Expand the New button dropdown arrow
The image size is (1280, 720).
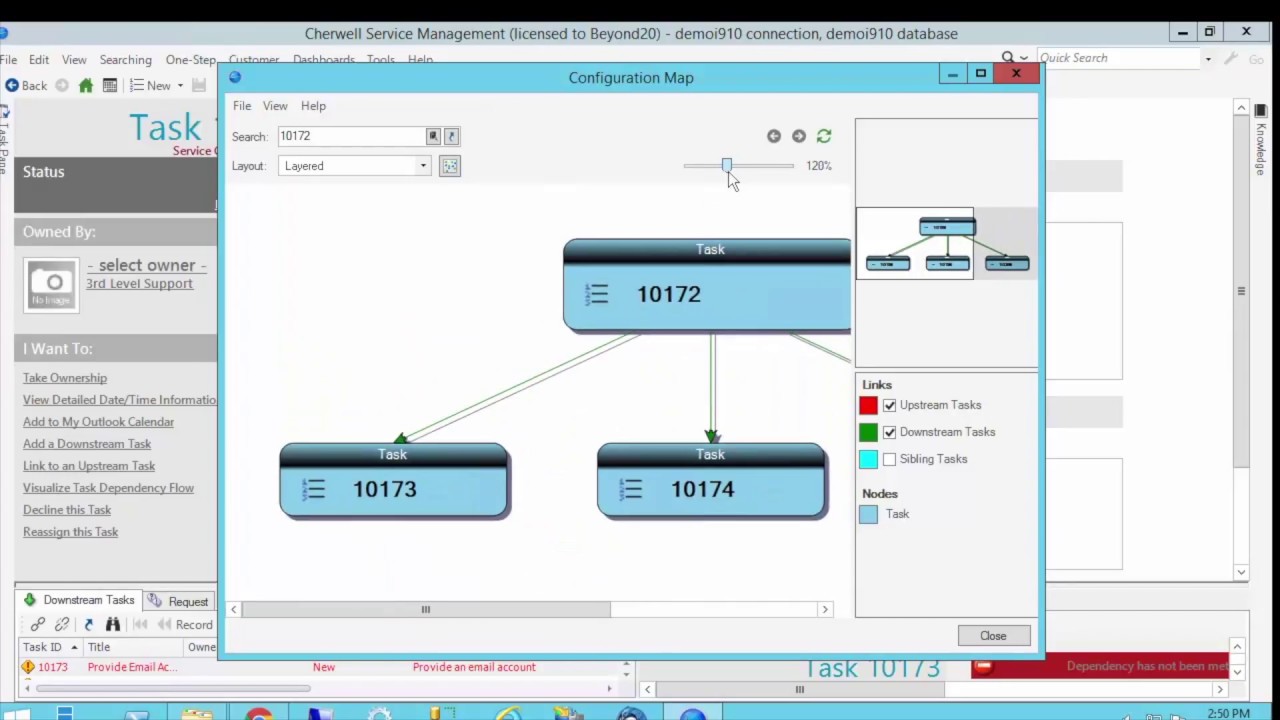point(180,86)
